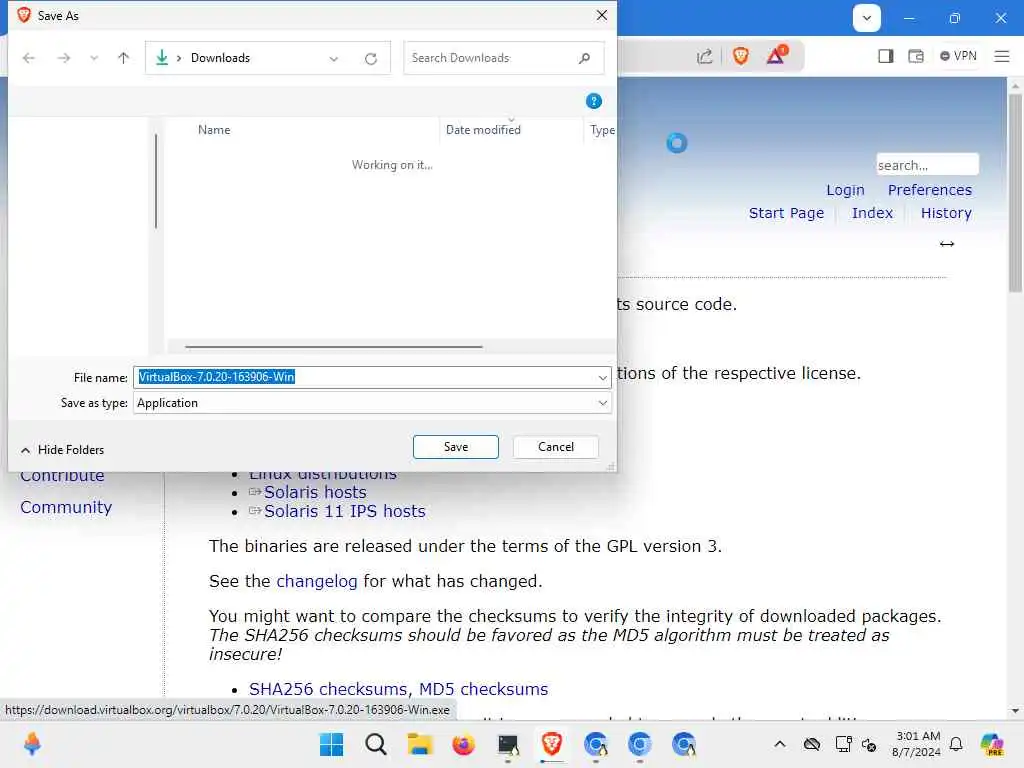Refresh the Downloads folder listing
Screen dimensions: 1024x768
click(x=371, y=59)
